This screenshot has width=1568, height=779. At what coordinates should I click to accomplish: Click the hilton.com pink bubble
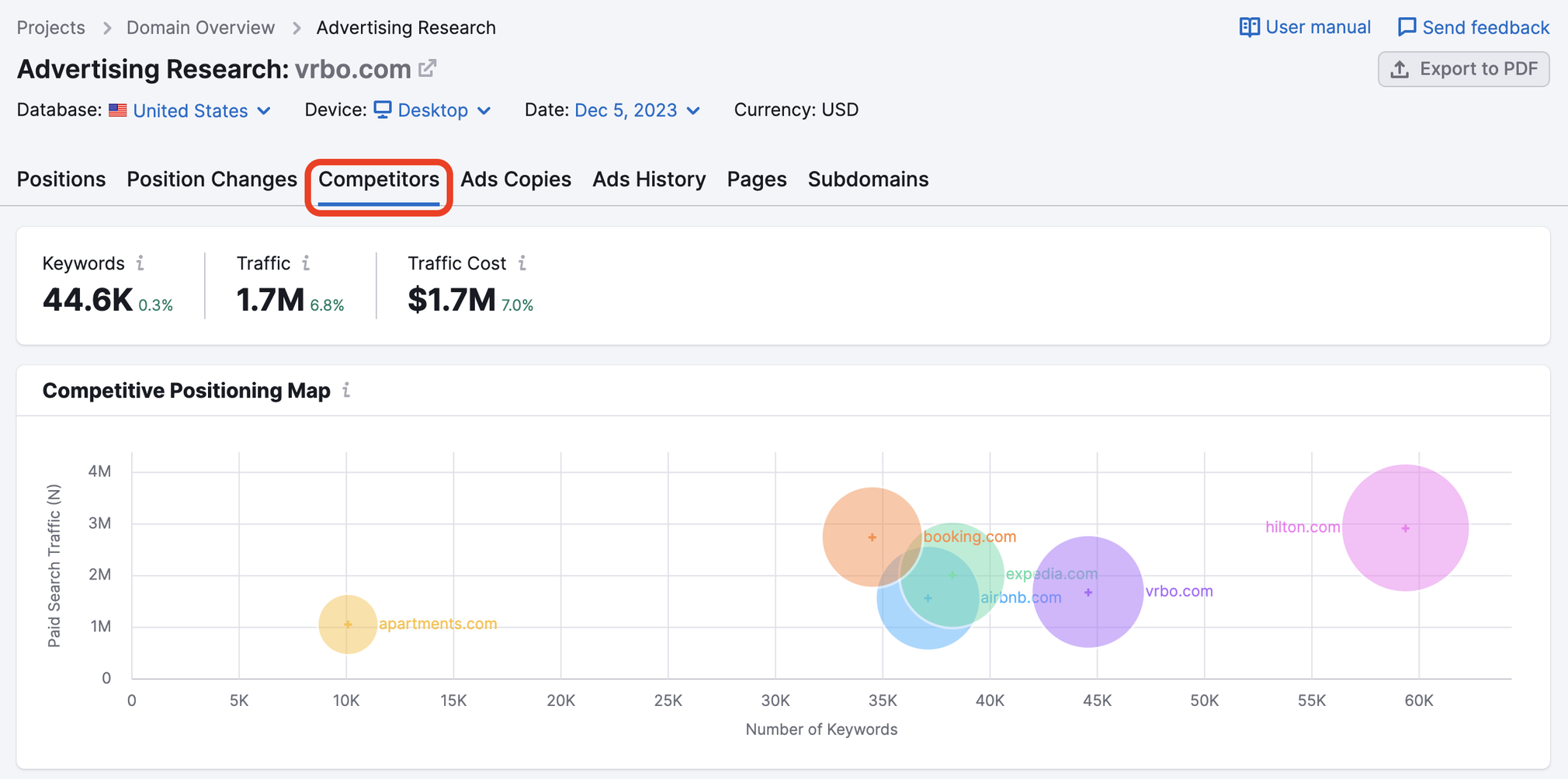tap(1405, 528)
